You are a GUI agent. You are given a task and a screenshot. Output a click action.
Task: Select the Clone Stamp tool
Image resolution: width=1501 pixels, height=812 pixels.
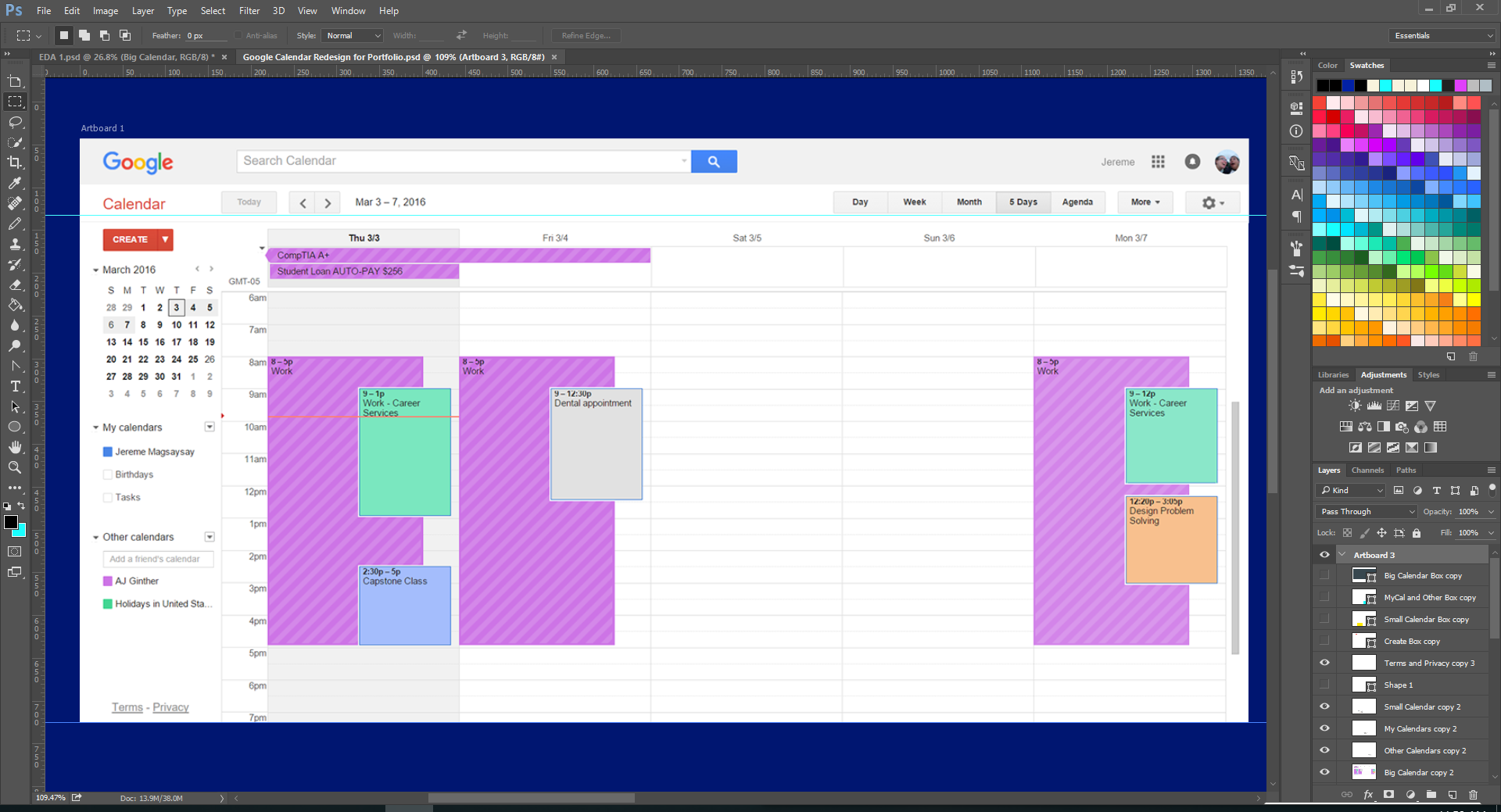click(x=15, y=244)
